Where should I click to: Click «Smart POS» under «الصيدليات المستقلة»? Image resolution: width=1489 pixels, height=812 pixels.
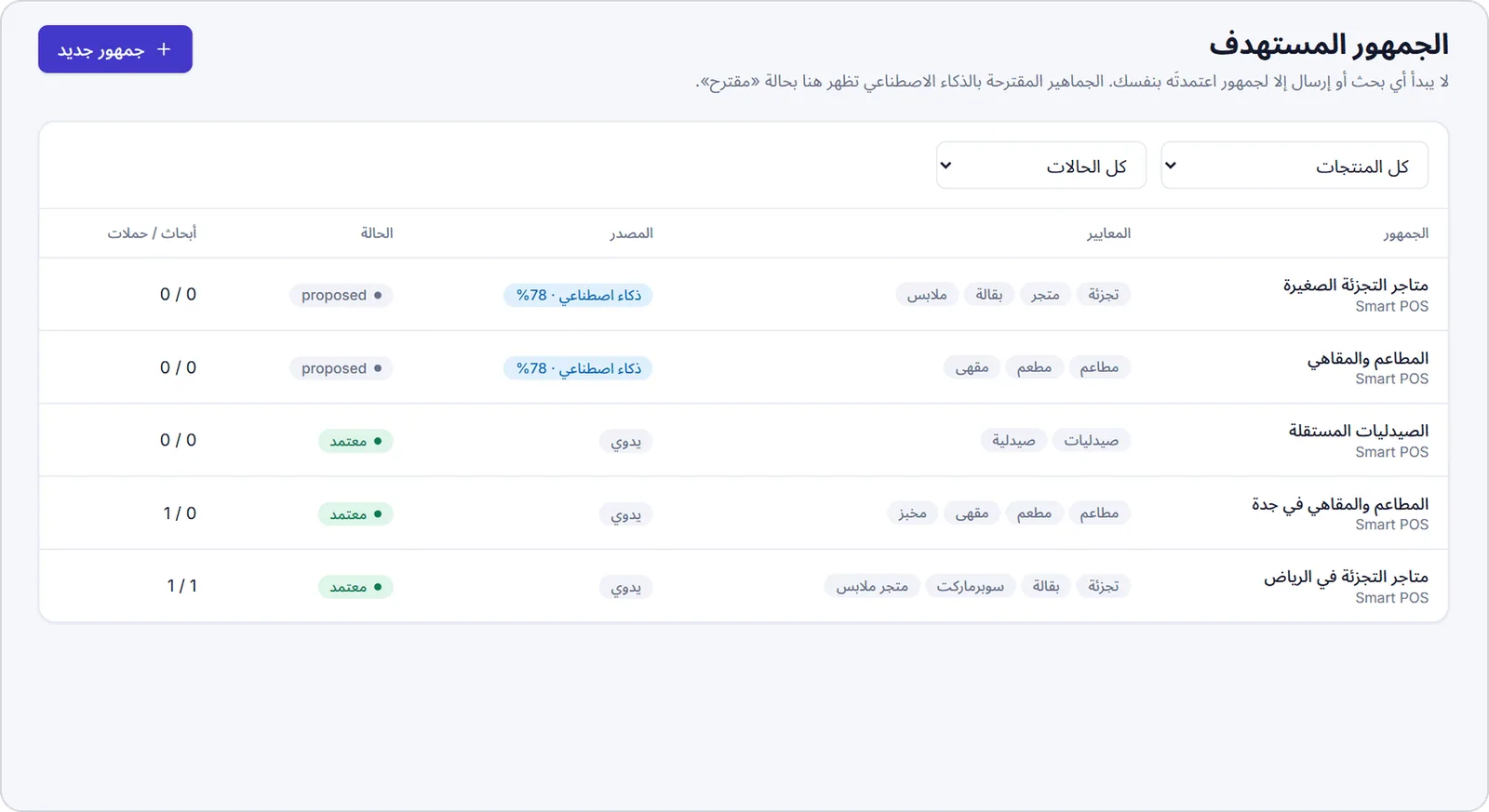pos(1391,452)
